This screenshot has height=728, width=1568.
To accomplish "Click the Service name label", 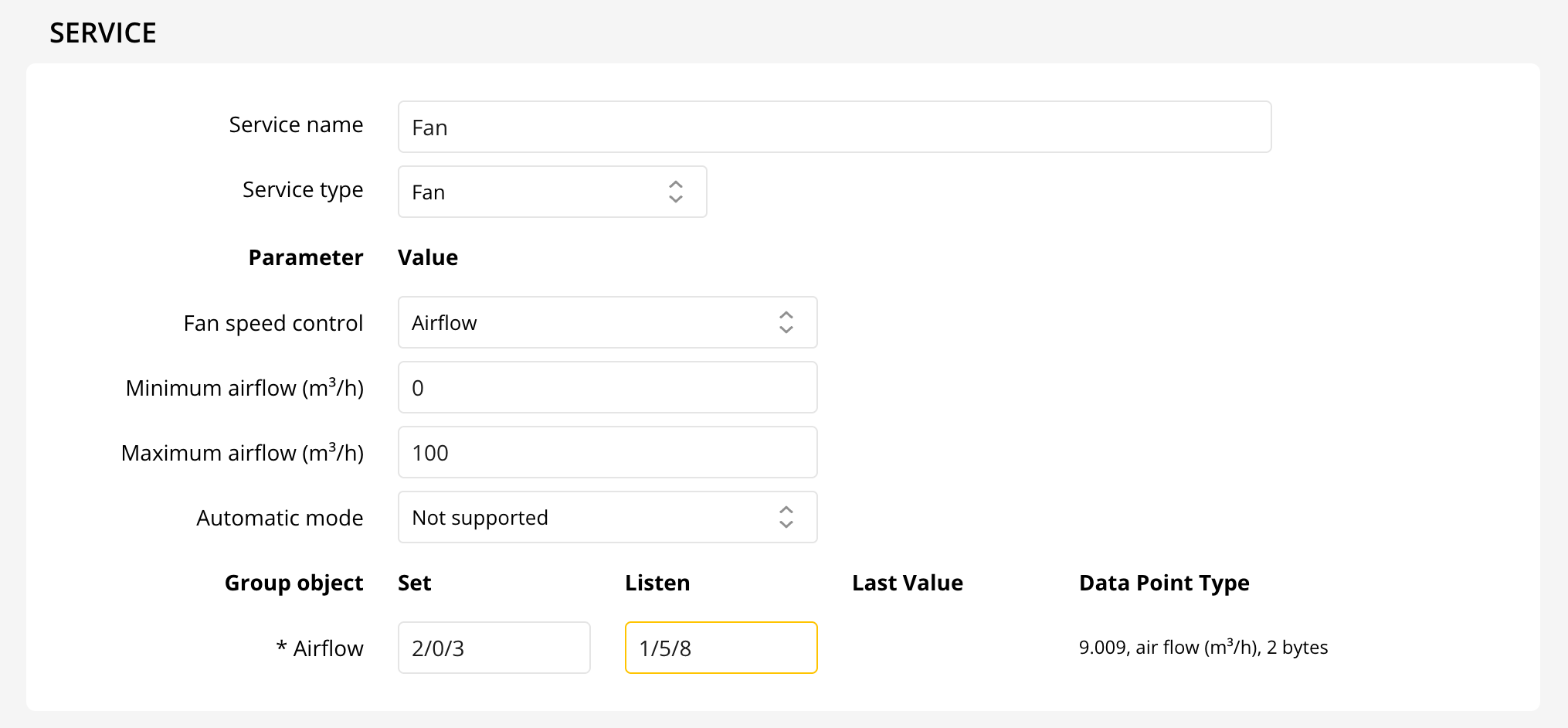I will pos(296,124).
